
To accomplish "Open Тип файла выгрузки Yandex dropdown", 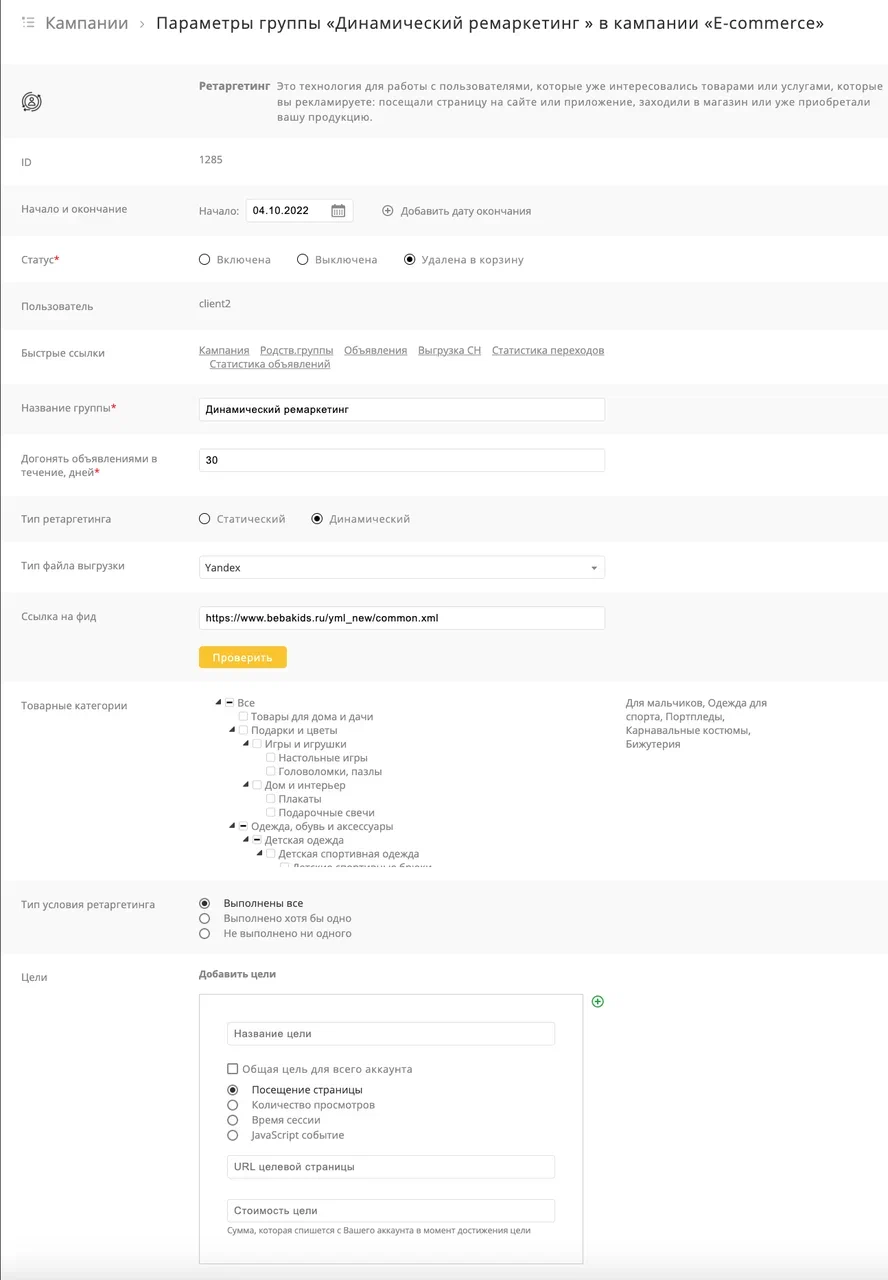I will coord(402,568).
